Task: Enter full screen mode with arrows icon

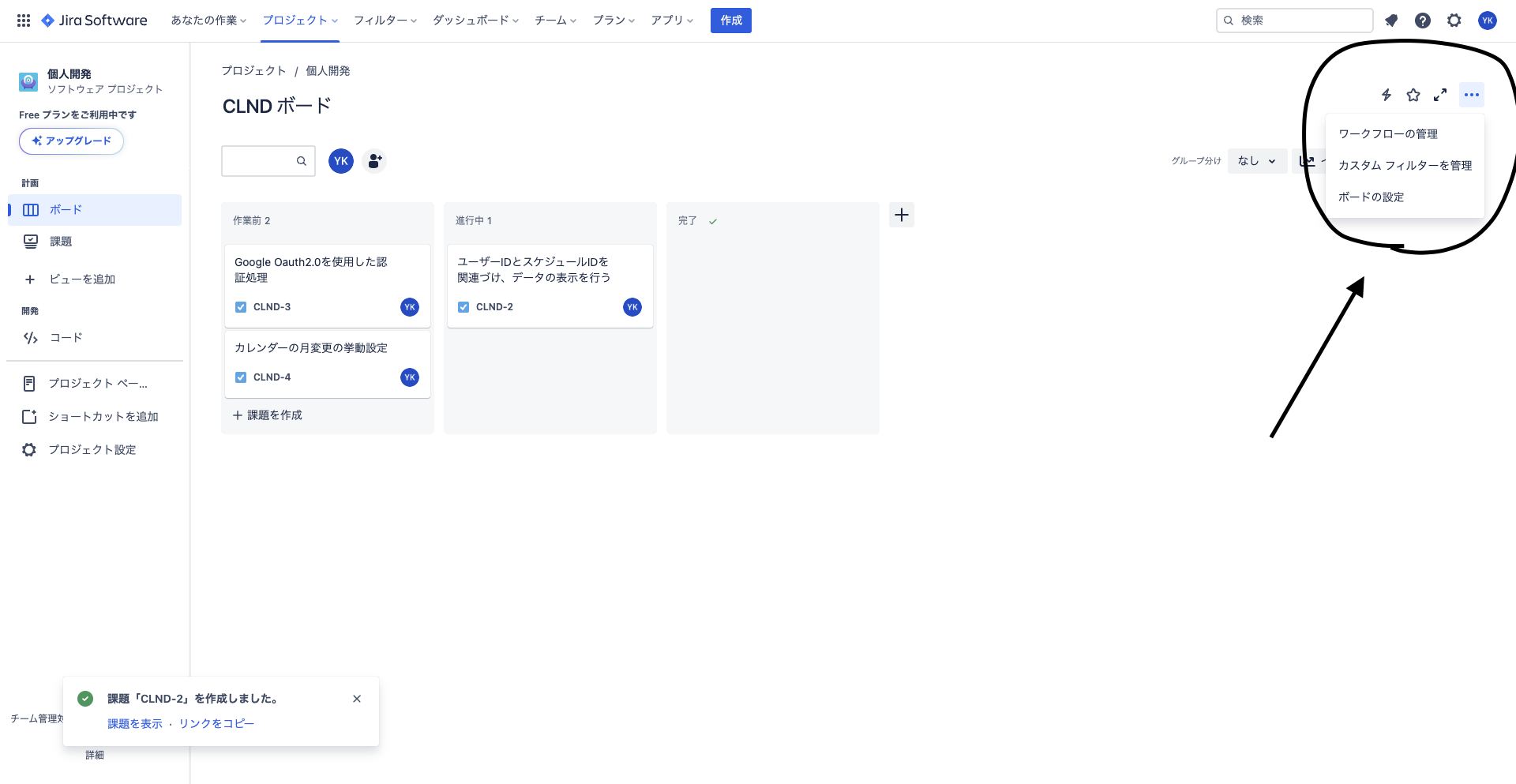Action: [x=1440, y=95]
